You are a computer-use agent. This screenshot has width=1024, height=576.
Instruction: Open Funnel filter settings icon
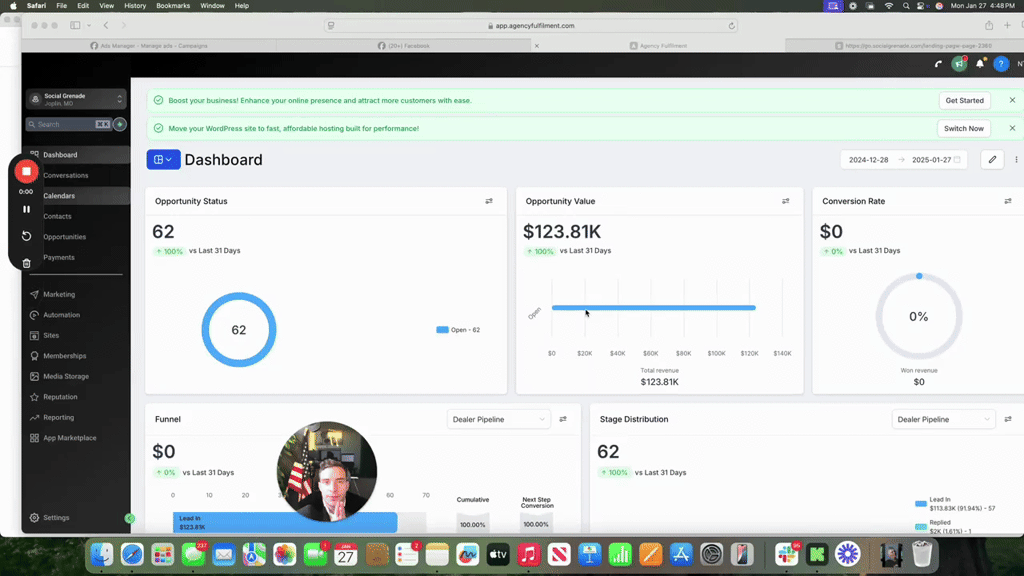[563, 419]
